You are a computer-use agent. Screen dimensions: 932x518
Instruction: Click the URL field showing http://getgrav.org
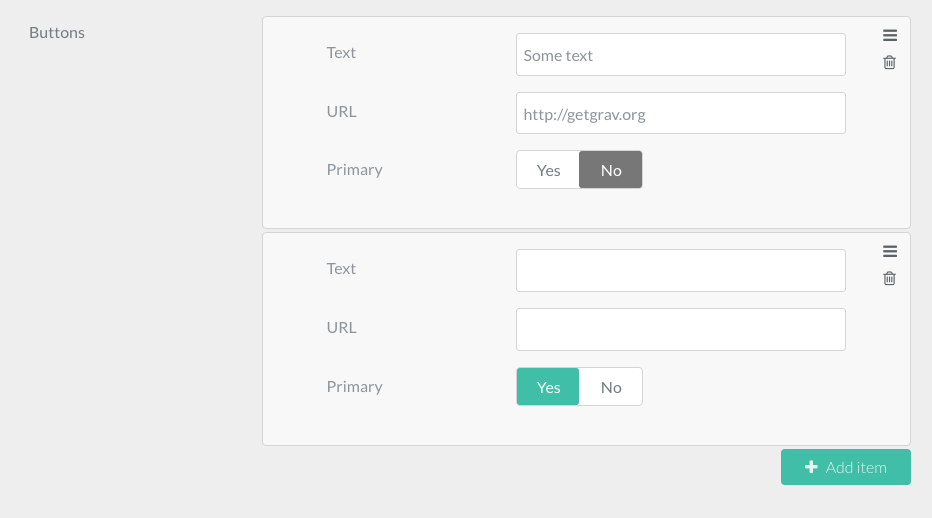[x=680, y=113]
